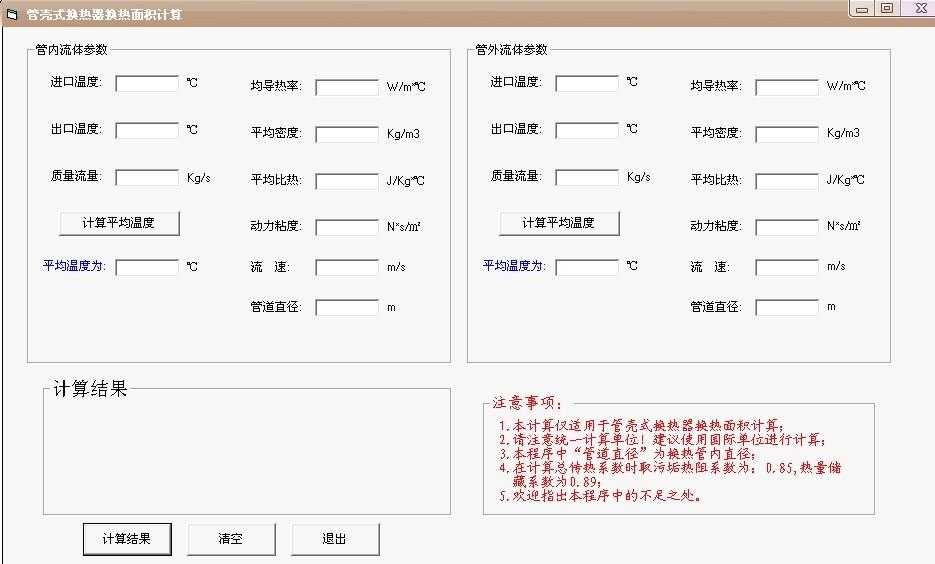Click the 管外流体 平均温度为 result field
The image size is (935, 564).
pyautogui.click(x=587, y=267)
